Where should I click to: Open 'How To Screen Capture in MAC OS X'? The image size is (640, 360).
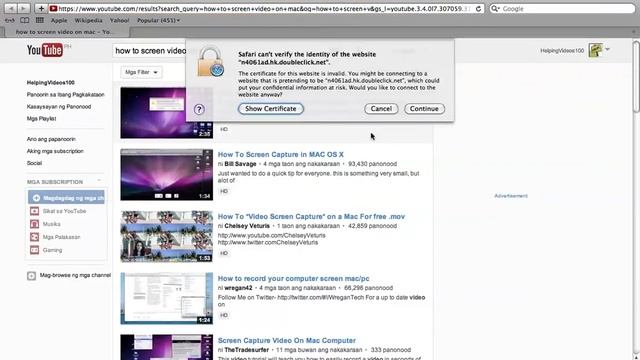pyautogui.click(x=280, y=154)
